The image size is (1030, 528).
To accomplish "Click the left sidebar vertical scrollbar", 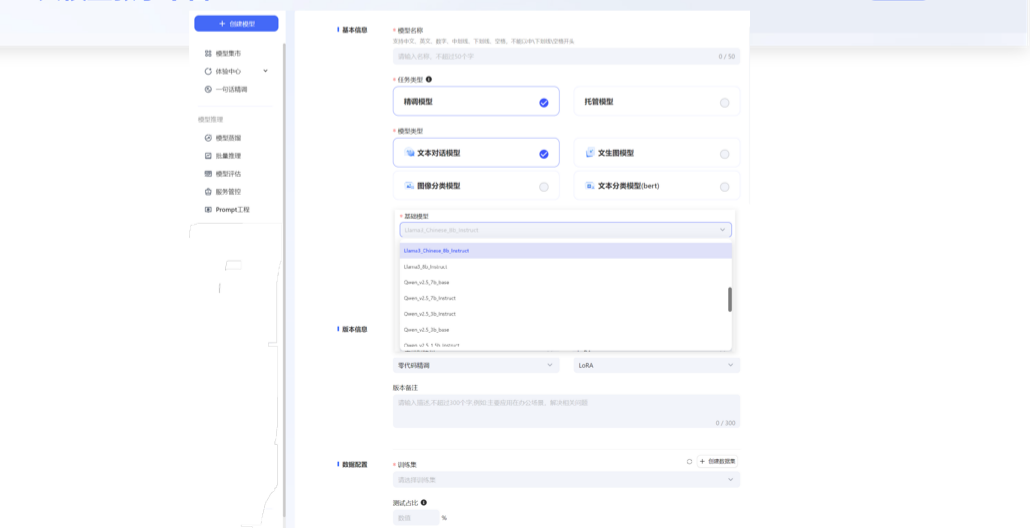I will click(x=284, y=279).
